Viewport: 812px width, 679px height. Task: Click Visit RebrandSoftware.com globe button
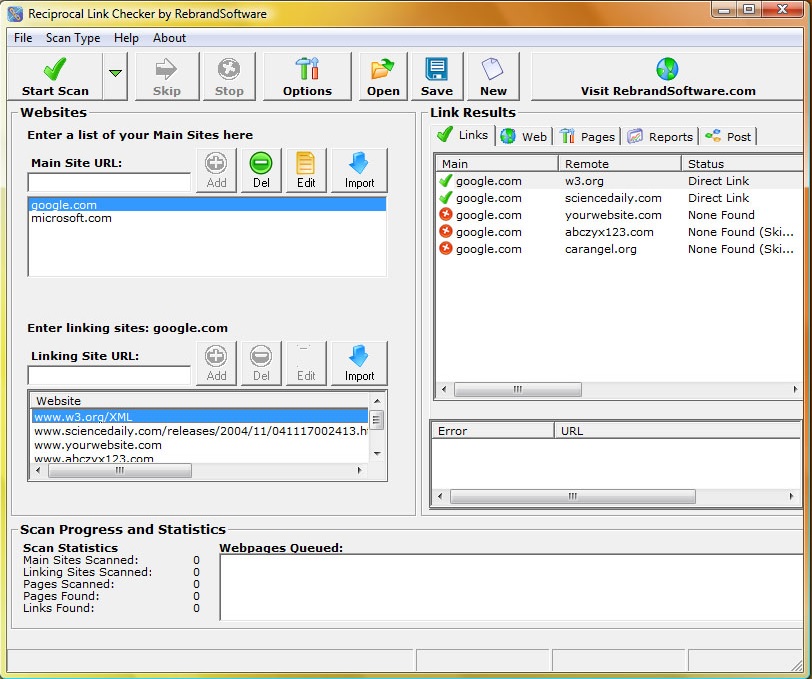click(667, 77)
